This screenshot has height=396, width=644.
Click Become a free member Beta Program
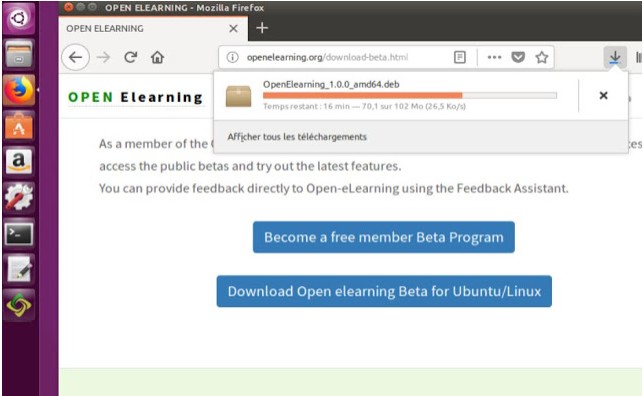point(384,237)
